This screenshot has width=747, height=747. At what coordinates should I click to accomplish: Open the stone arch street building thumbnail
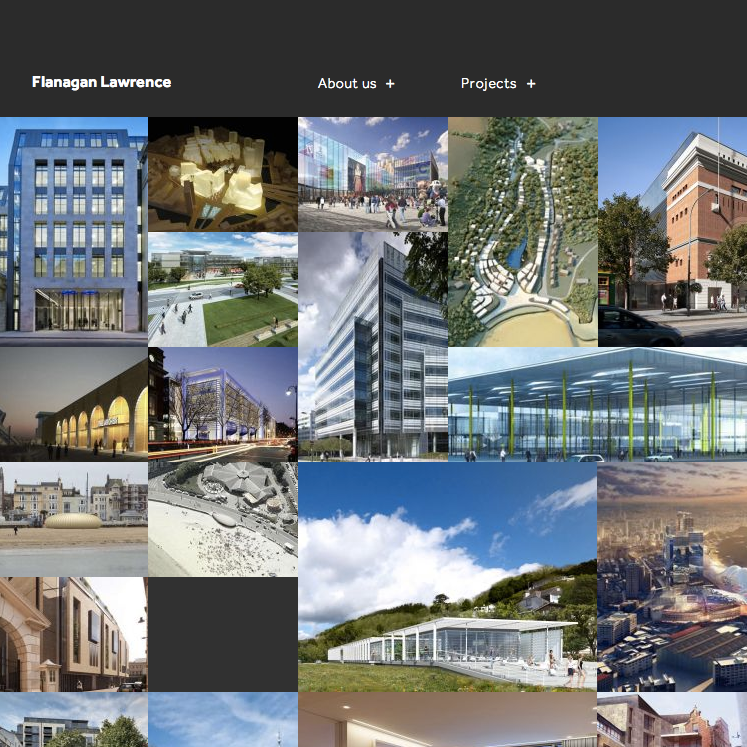[x=74, y=635]
